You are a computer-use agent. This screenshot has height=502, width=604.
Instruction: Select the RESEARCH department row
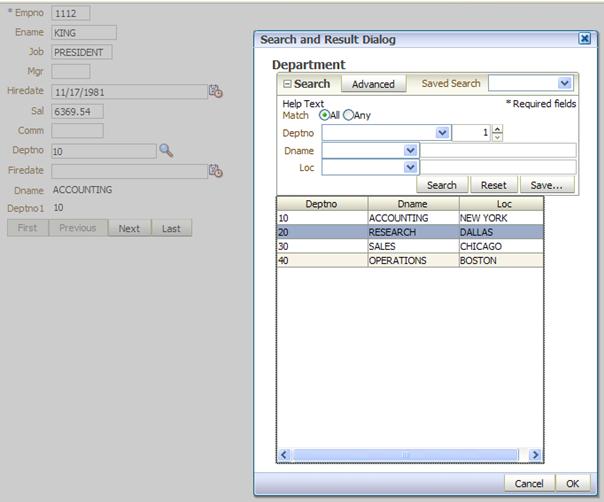pos(410,232)
